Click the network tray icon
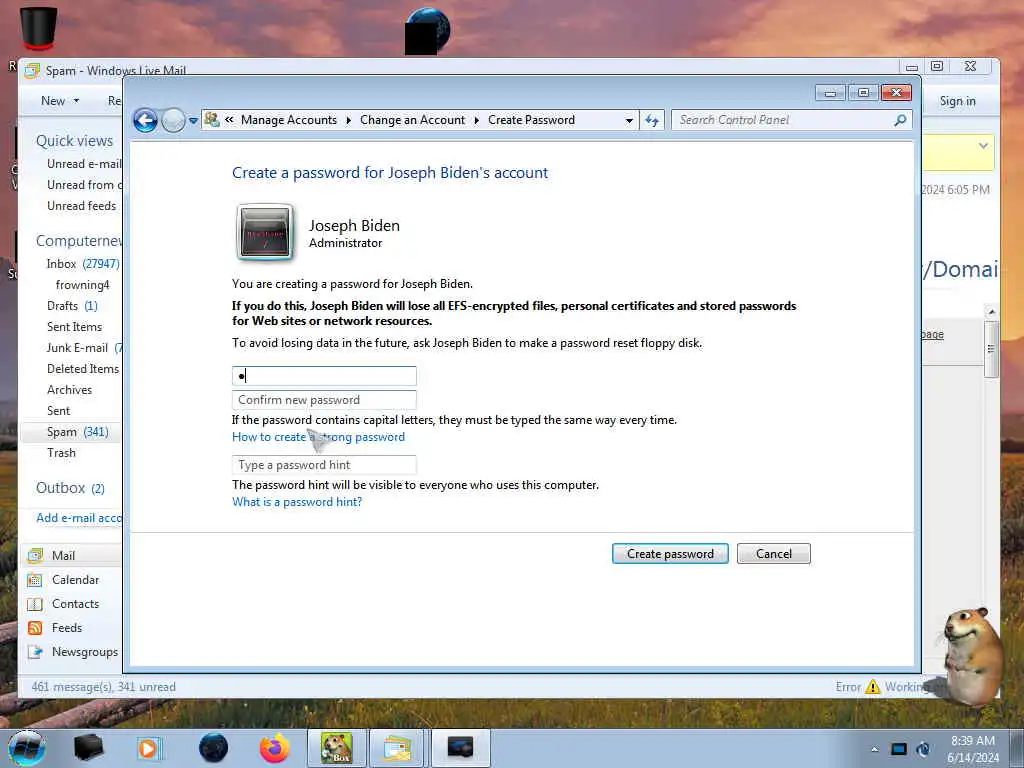Image resolution: width=1024 pixels, height=768 pixels. [899, 749]
